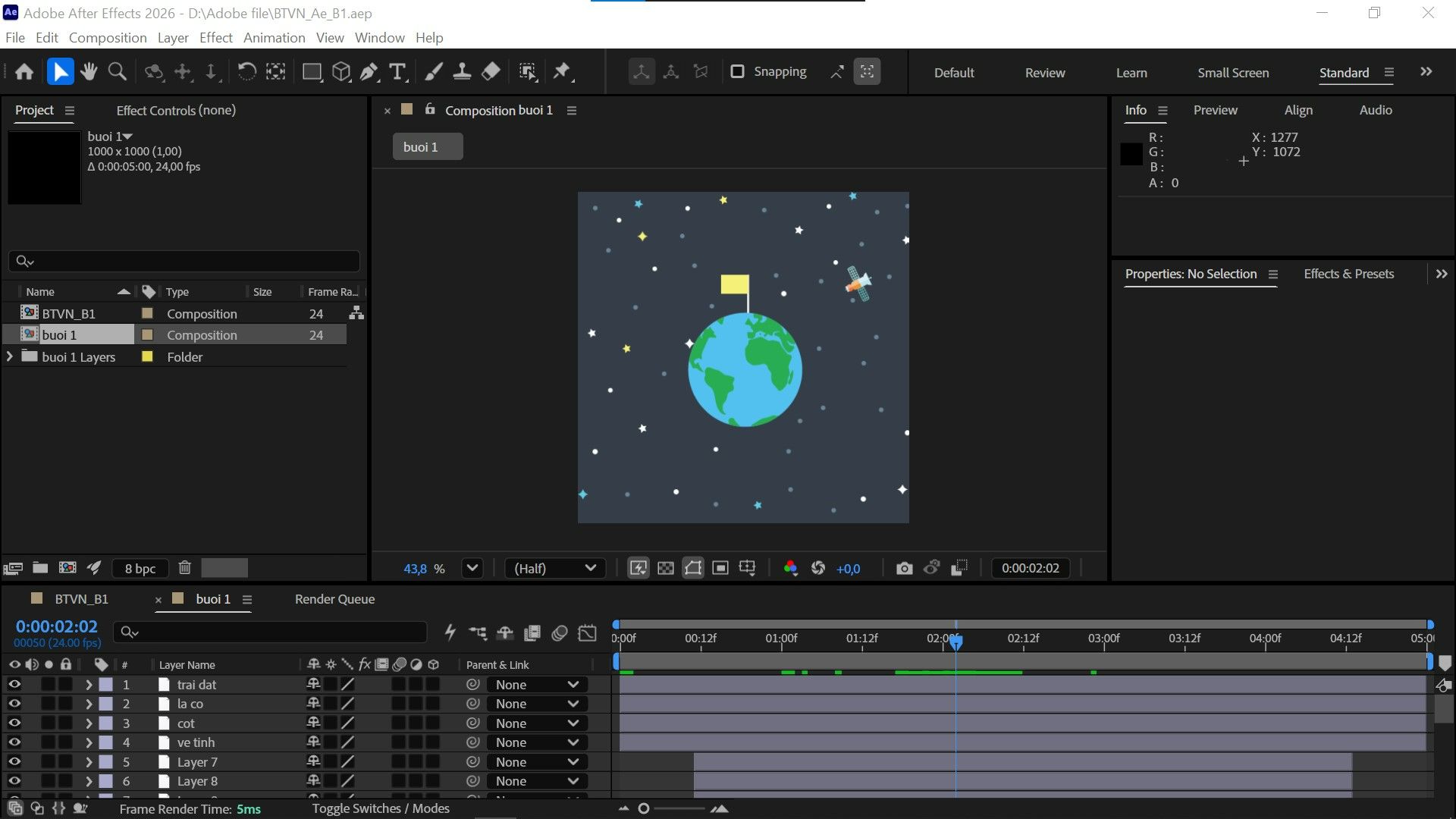1456x819 pixels.
Task: Create a new folder in Project panel
Action: (x=40, y=567)
